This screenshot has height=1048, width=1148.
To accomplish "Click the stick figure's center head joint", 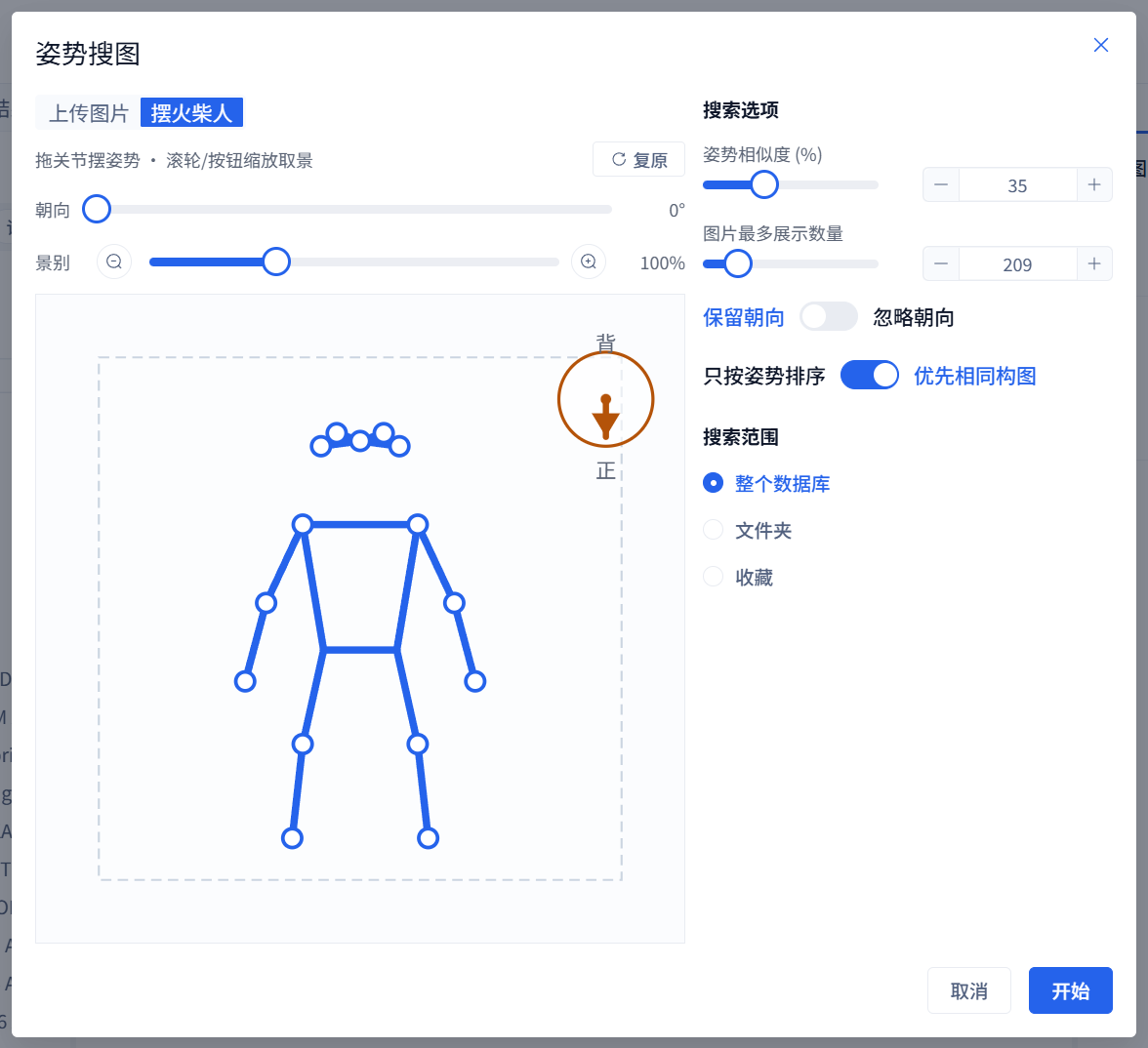I will pyautogui.click(x=360, y=441).
